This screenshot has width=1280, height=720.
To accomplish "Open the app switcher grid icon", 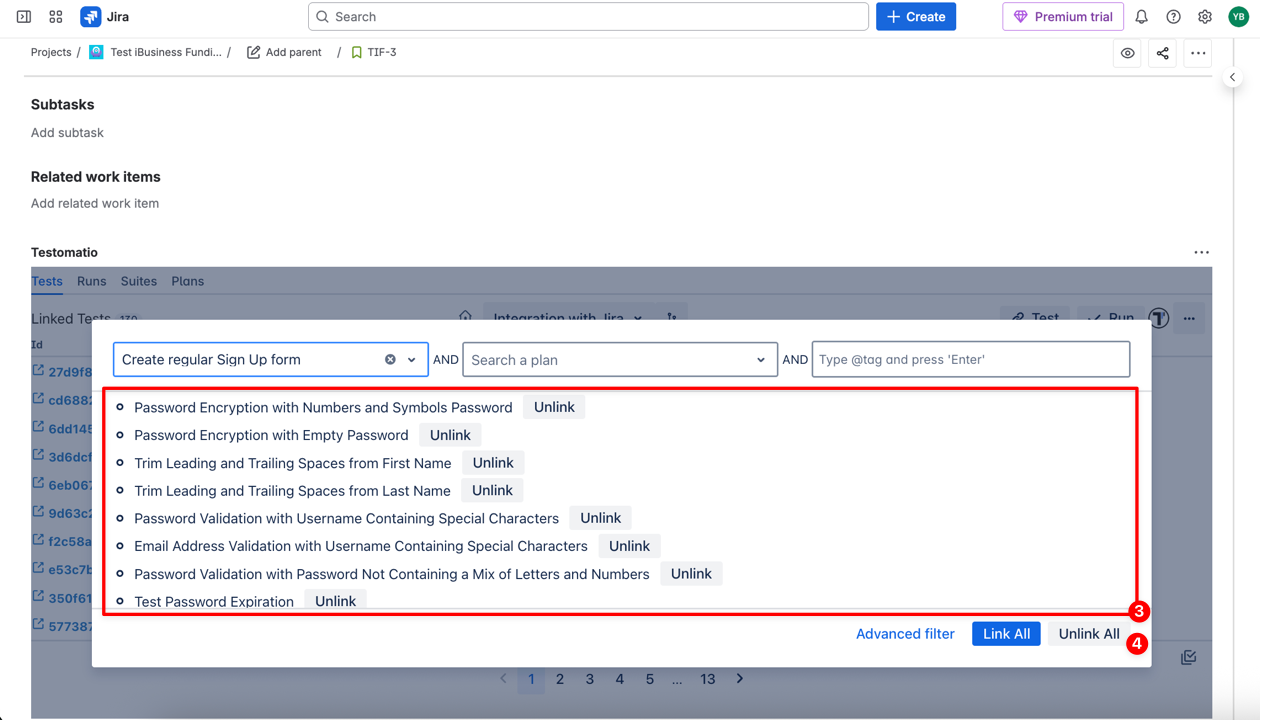I will click(56, 17).
